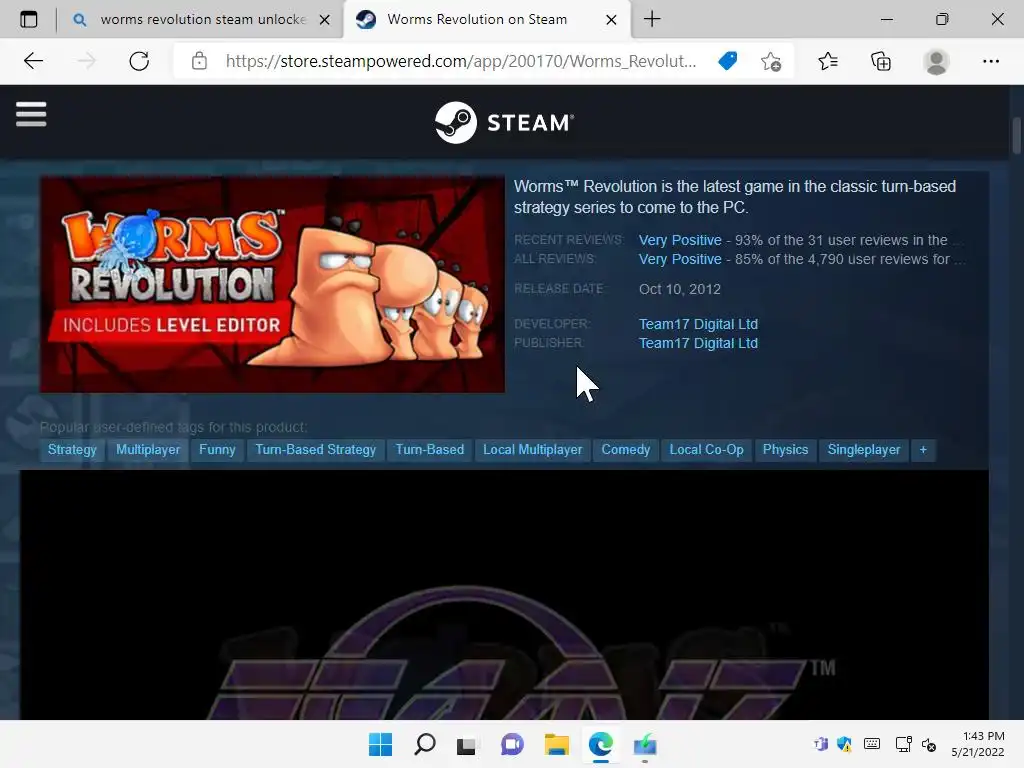Open Windows taskbar search
The image size is (1024, 768).
pyautogui.click(x=424, y=744)
